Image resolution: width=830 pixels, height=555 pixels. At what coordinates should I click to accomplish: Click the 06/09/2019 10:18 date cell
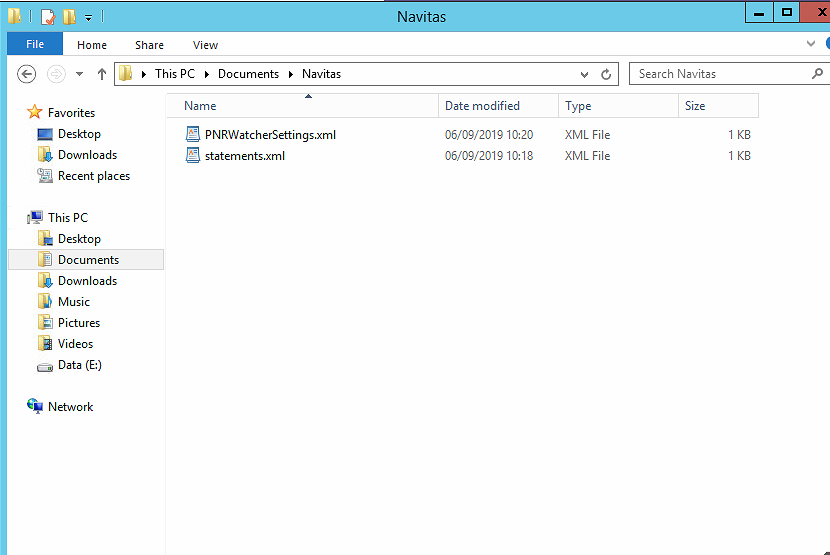coord(489,156)
